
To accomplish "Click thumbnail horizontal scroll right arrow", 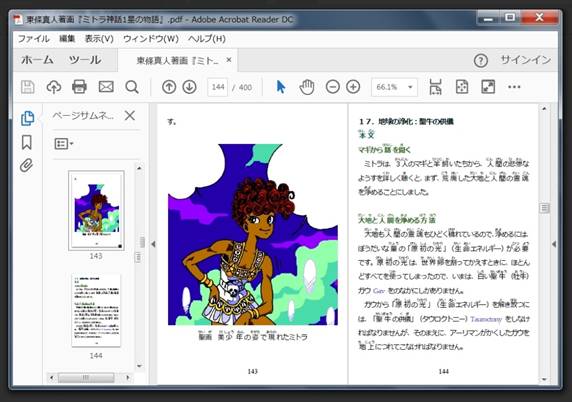I will tap(128, 378).
